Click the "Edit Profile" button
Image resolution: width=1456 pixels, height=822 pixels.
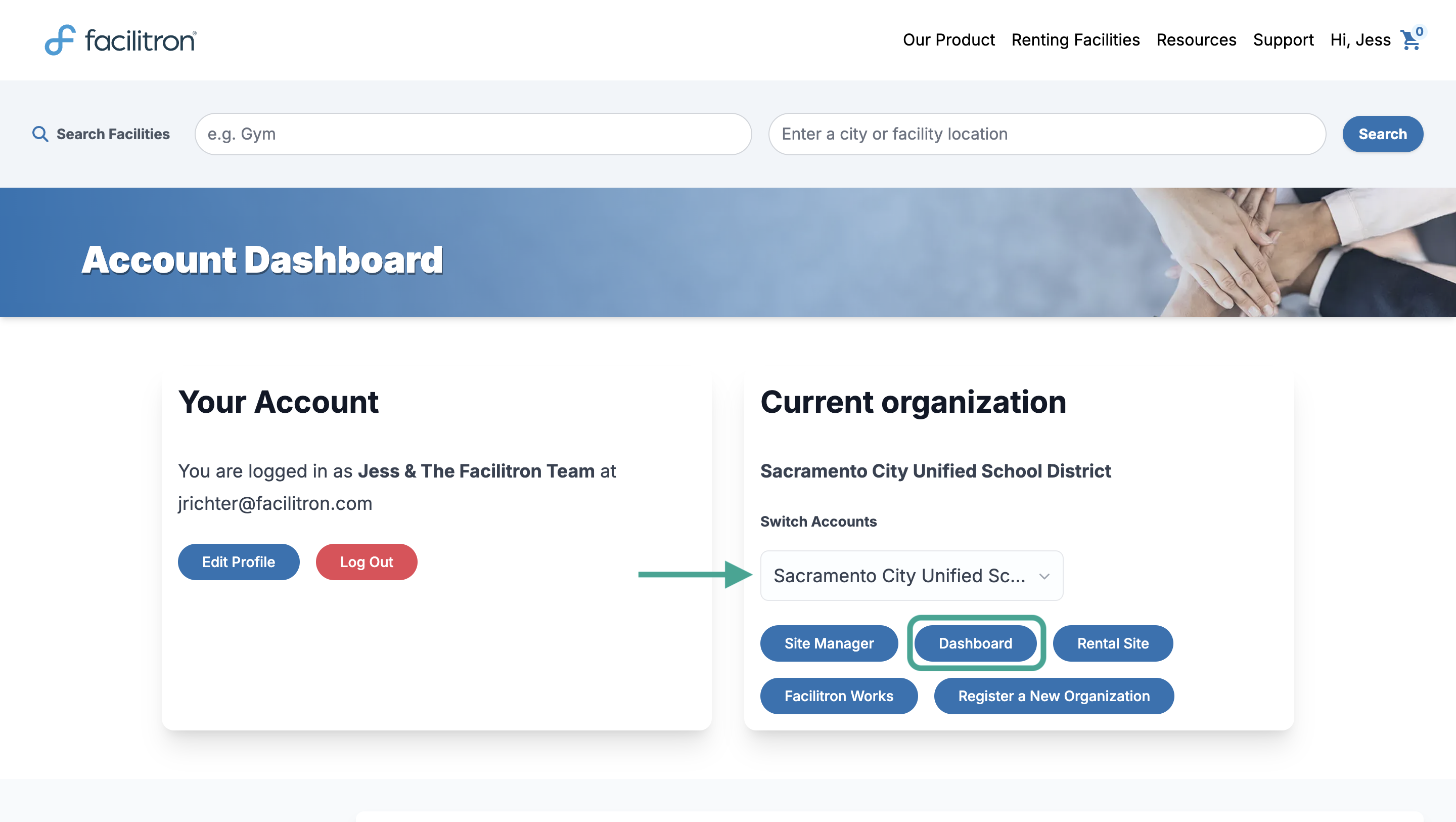tap(238, 562)
